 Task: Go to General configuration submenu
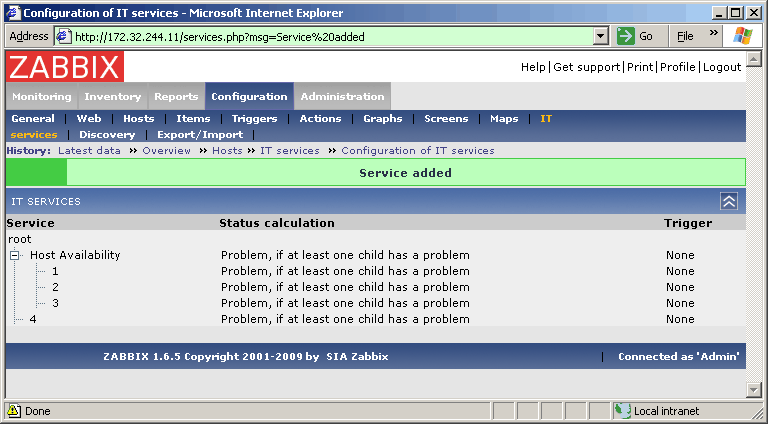[x=33, y=118]
